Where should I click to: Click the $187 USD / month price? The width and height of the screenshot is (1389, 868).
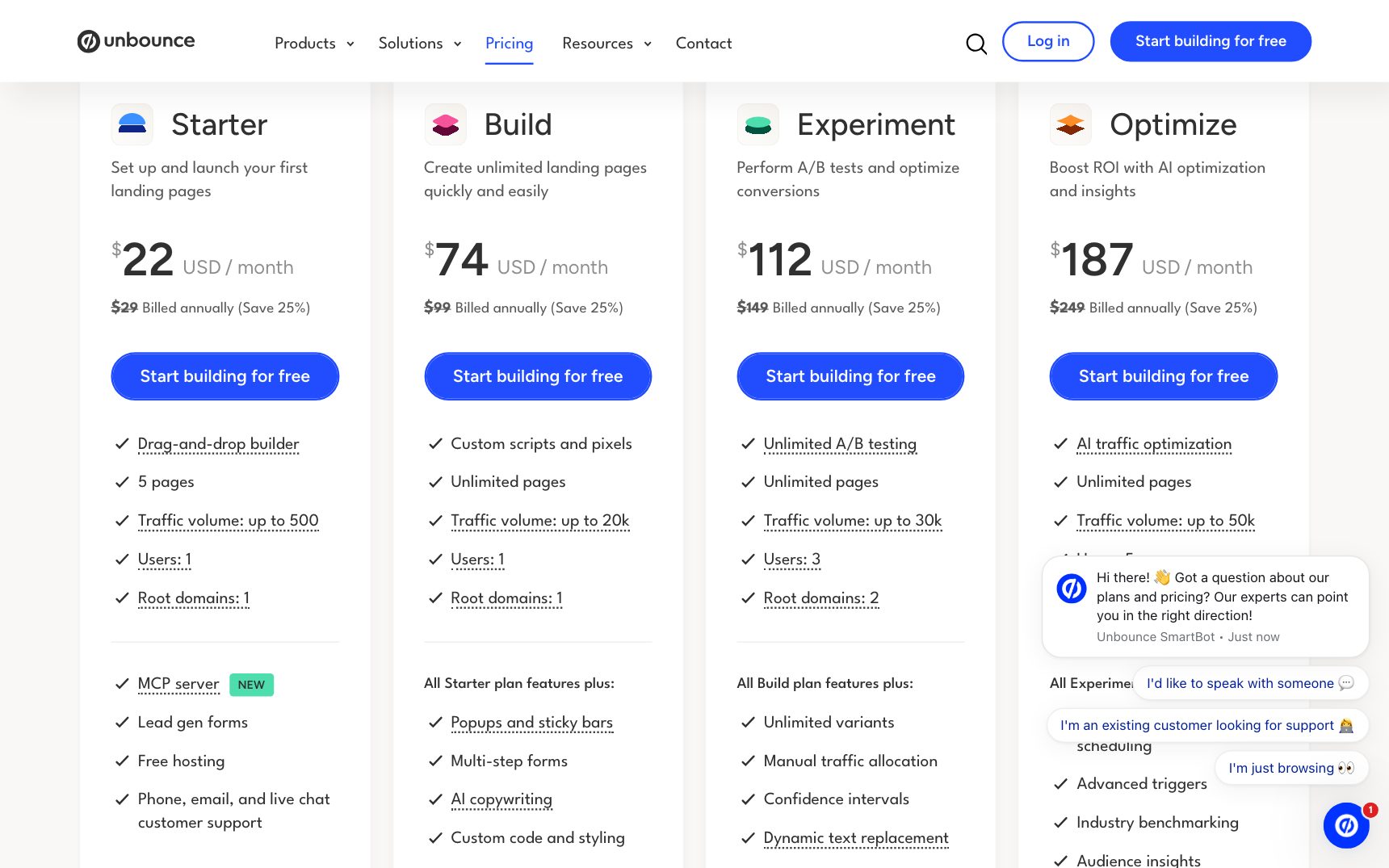(x=1152, y=260)
